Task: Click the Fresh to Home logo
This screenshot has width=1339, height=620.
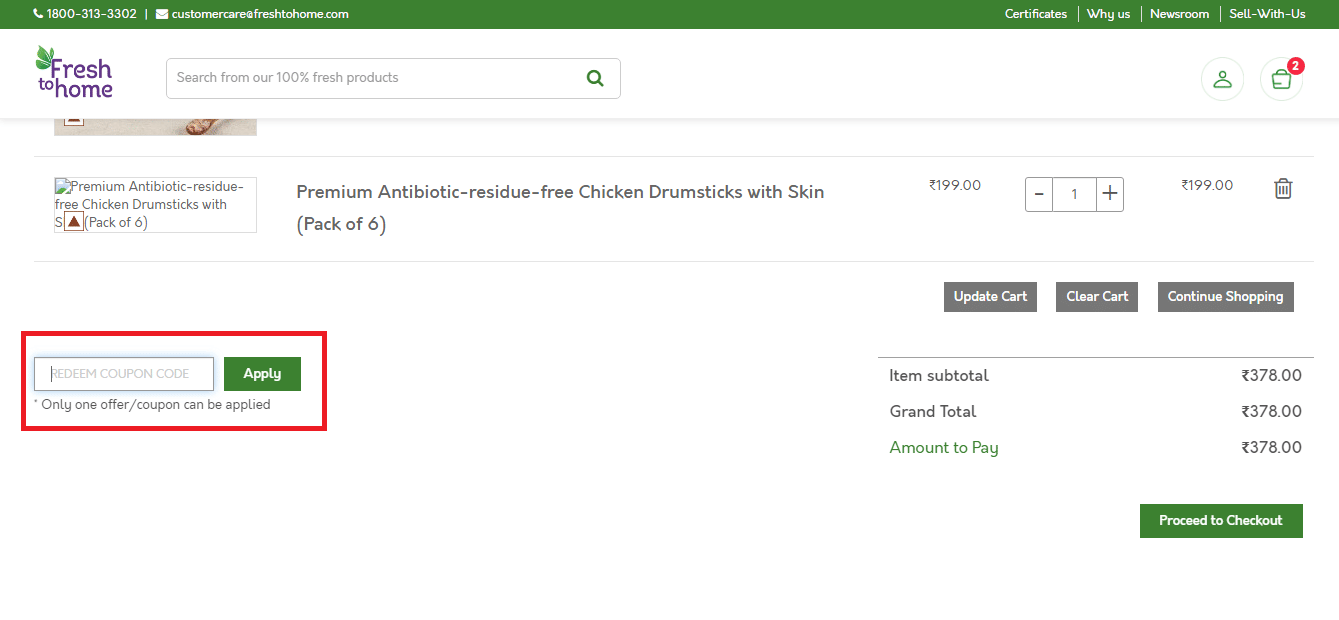Action: point(74,73)
